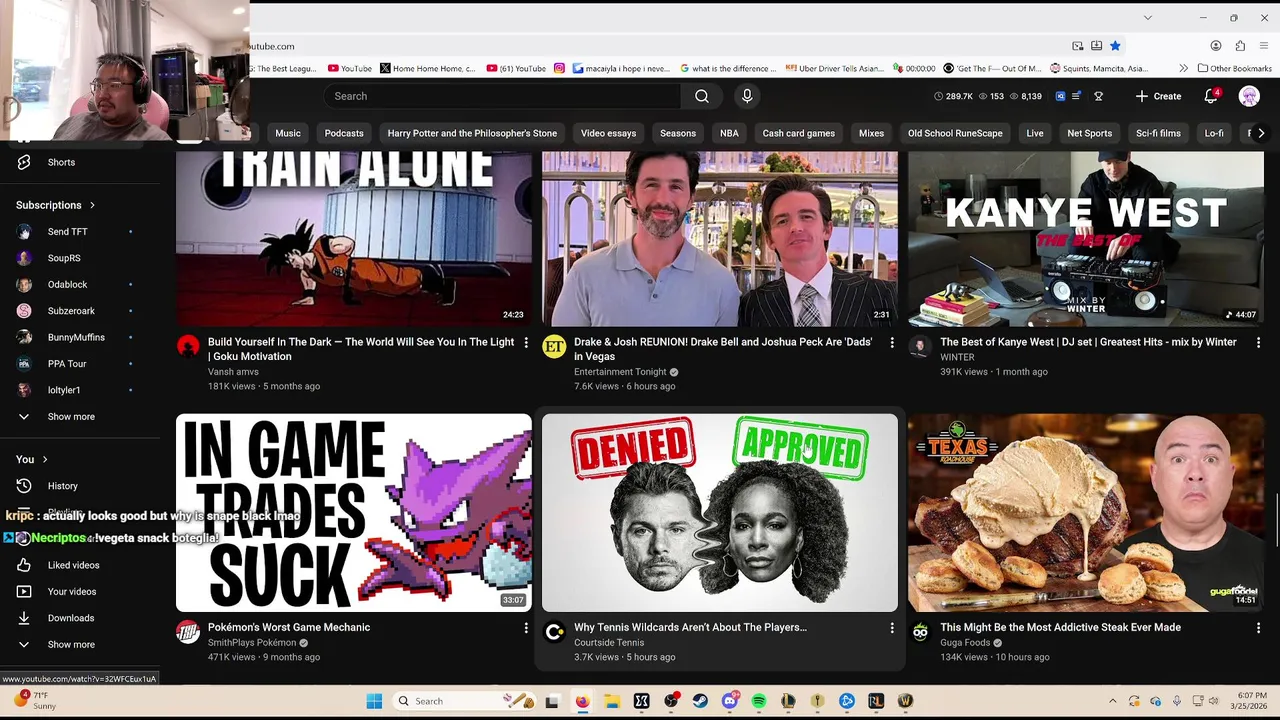Screen dimensions: 1280x720
Task: Open Your videos in sidebar
Action: (x=80, y=592)
